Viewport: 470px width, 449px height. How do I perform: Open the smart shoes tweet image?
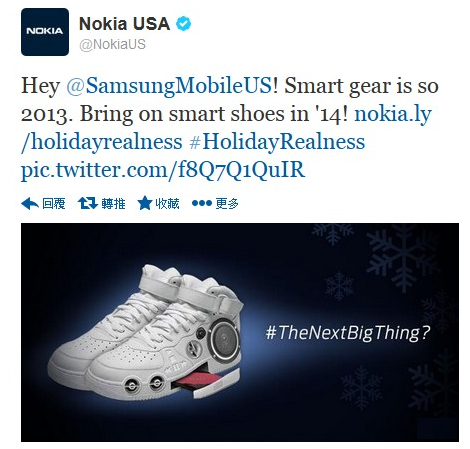tap(240, 332)
